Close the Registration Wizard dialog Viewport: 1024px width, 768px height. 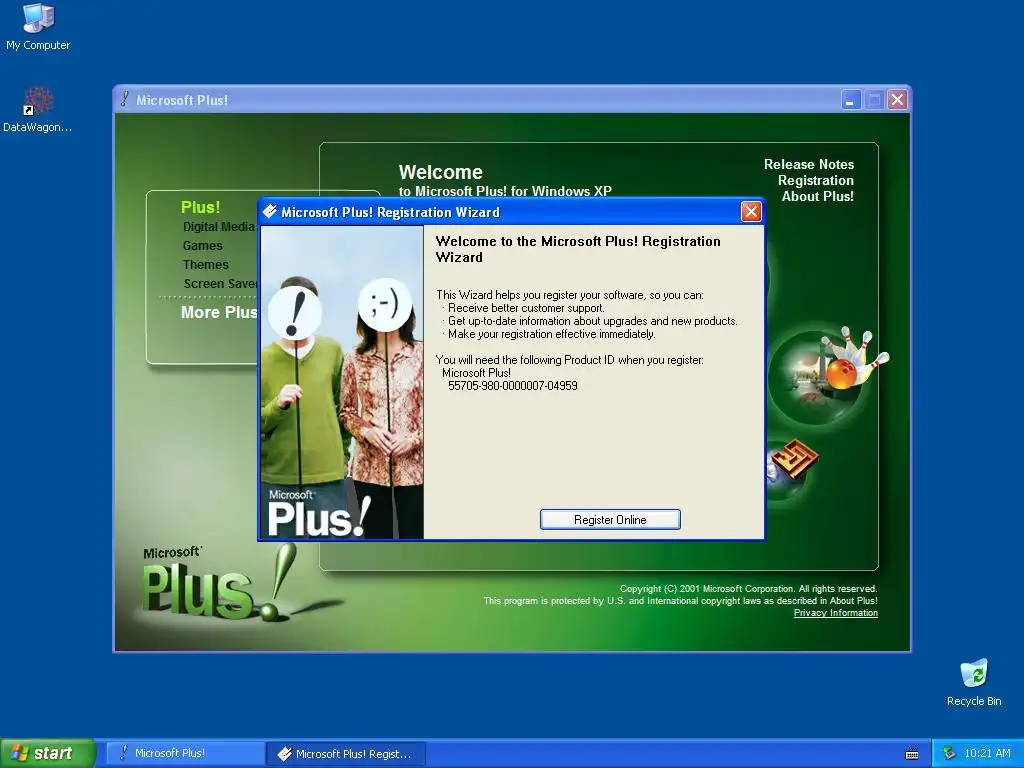click(751, 212)
